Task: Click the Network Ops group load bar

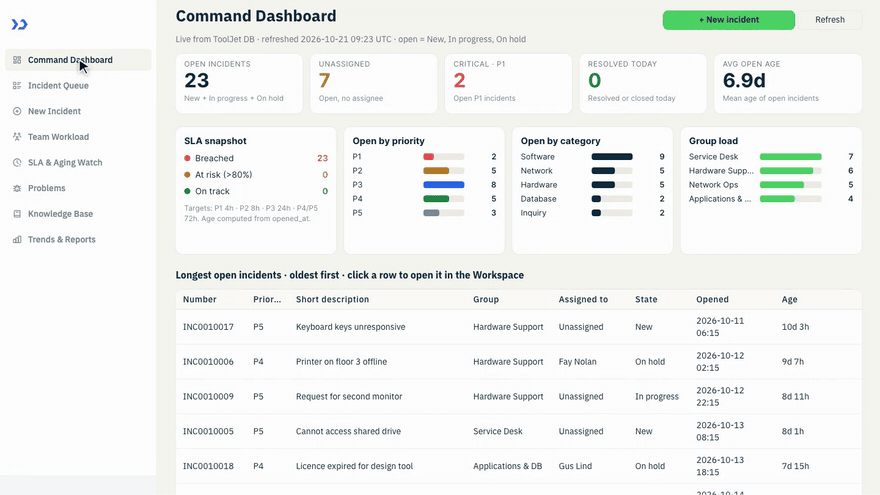Action: coord(782,185)
